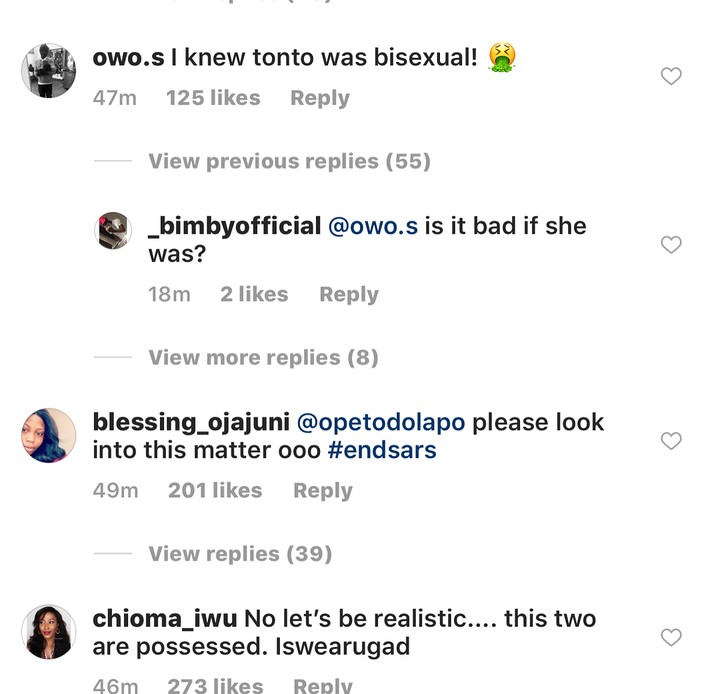Like _bimbyofficial's reply with heart icon
Screen dimensions: 720x694
(x=671, y=245)
